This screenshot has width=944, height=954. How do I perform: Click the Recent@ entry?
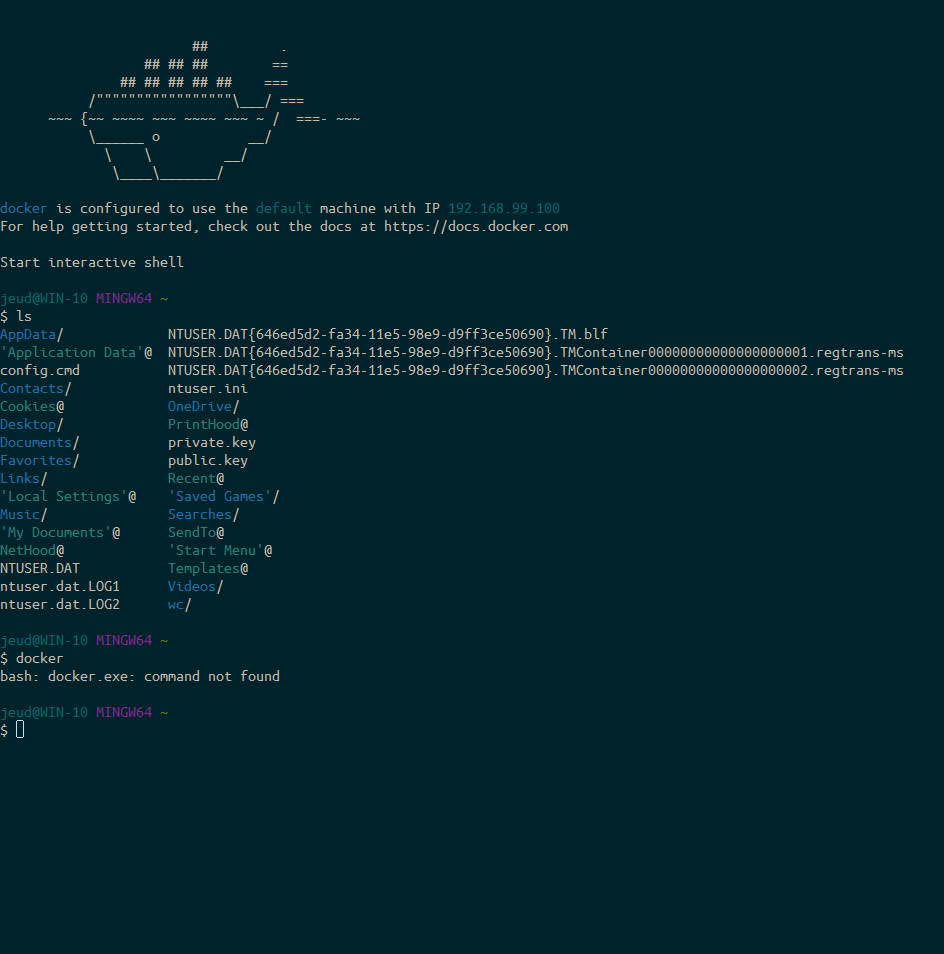196,479
